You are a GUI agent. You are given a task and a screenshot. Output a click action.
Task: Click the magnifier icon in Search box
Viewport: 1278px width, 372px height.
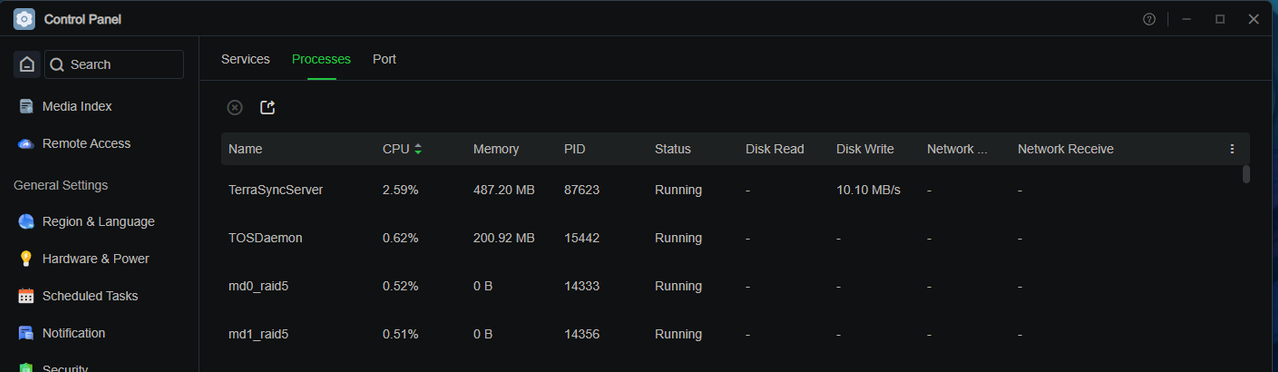(x=57, y=65)
